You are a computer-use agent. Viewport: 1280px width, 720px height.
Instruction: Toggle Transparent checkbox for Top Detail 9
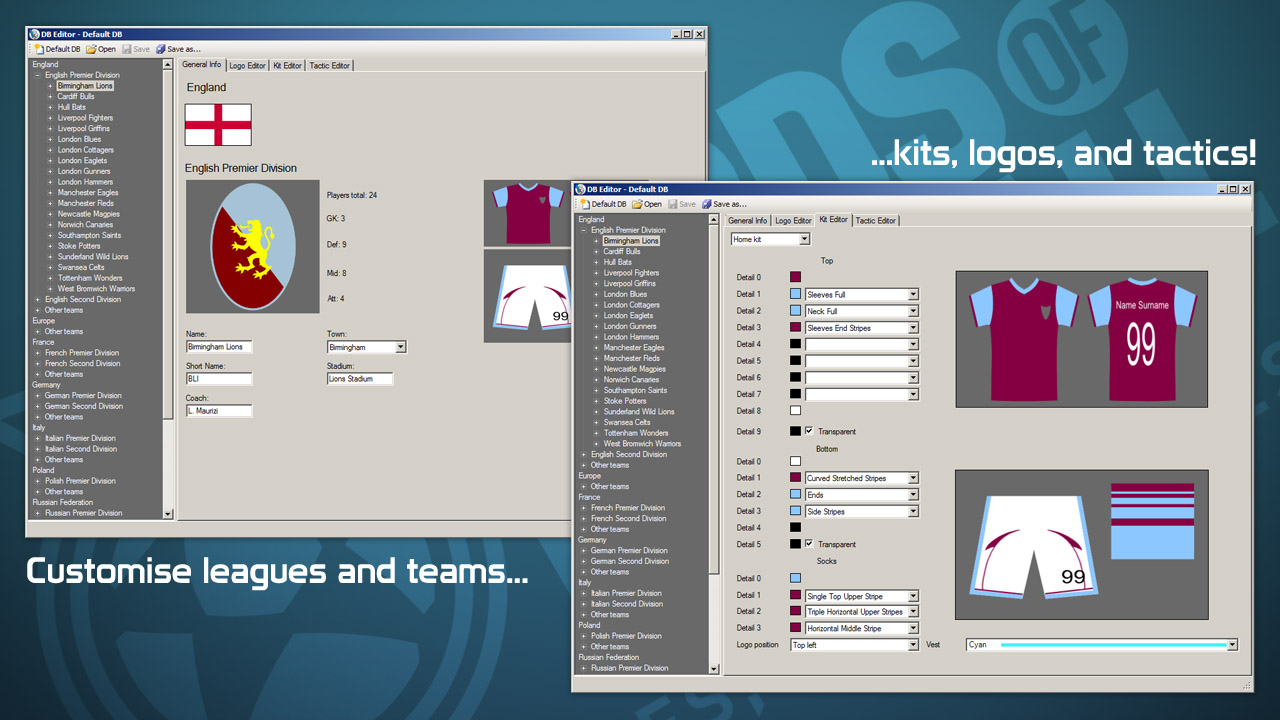point(809,431)
